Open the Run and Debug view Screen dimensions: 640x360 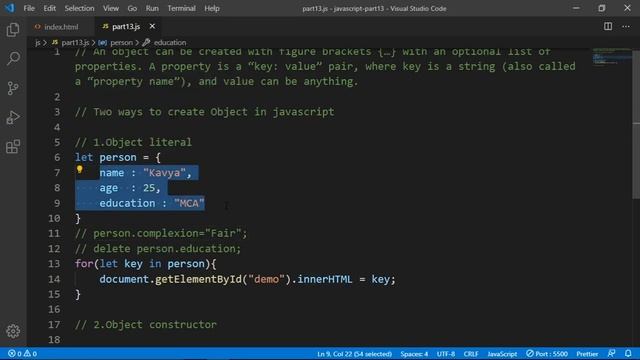[x=13, y=118]
